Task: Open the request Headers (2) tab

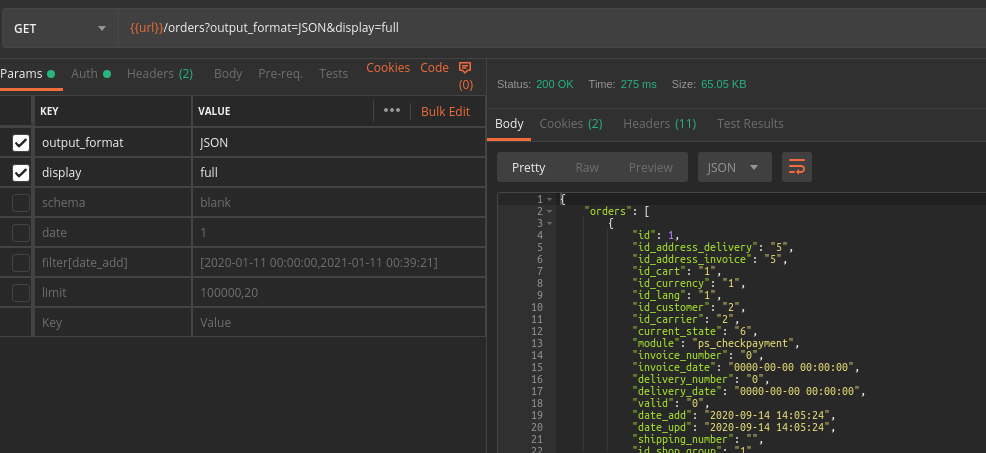Action: [160, 74]
